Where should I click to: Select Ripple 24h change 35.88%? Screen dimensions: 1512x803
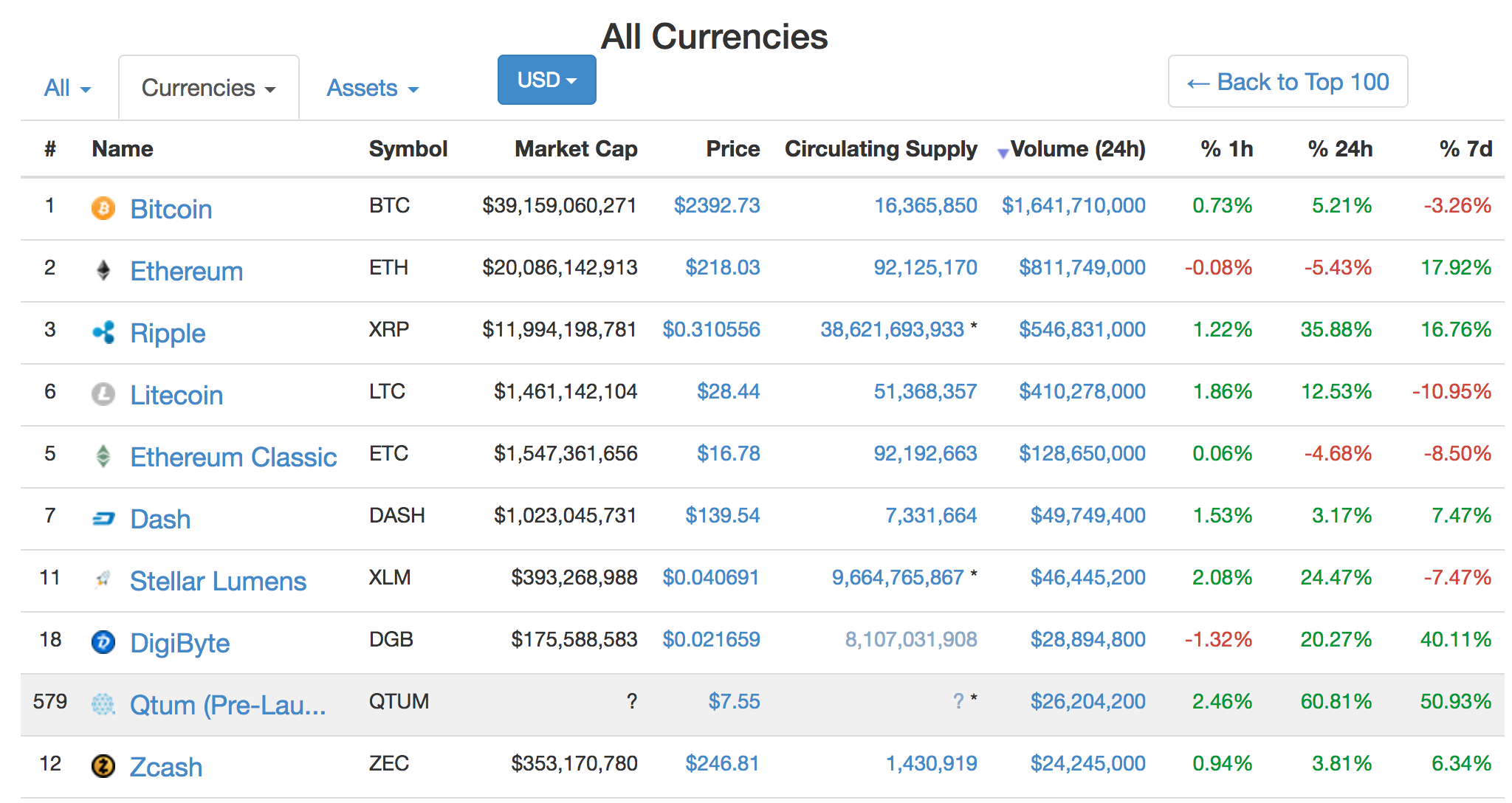1336,329
